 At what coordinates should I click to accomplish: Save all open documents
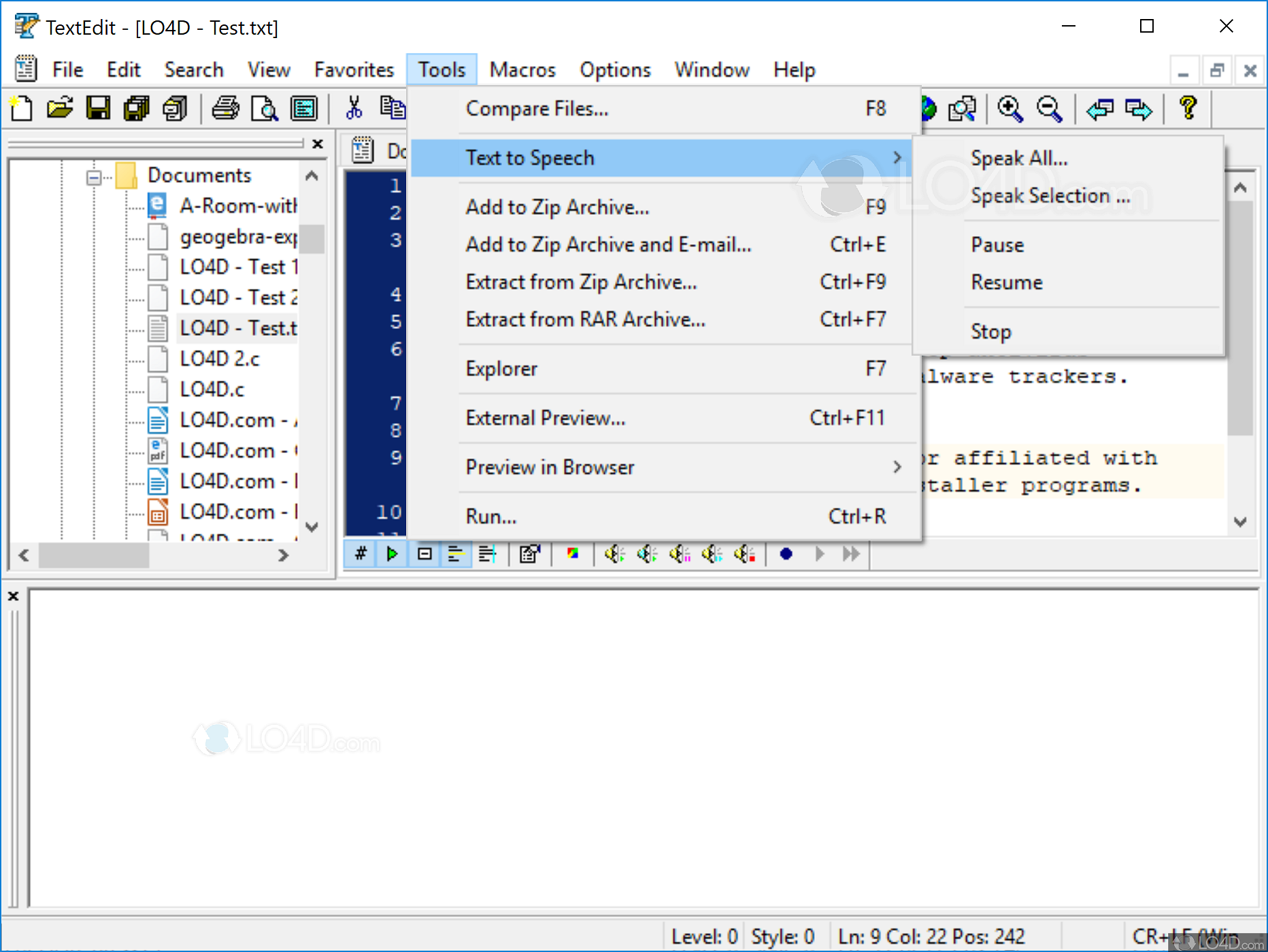tap(136, 108)
